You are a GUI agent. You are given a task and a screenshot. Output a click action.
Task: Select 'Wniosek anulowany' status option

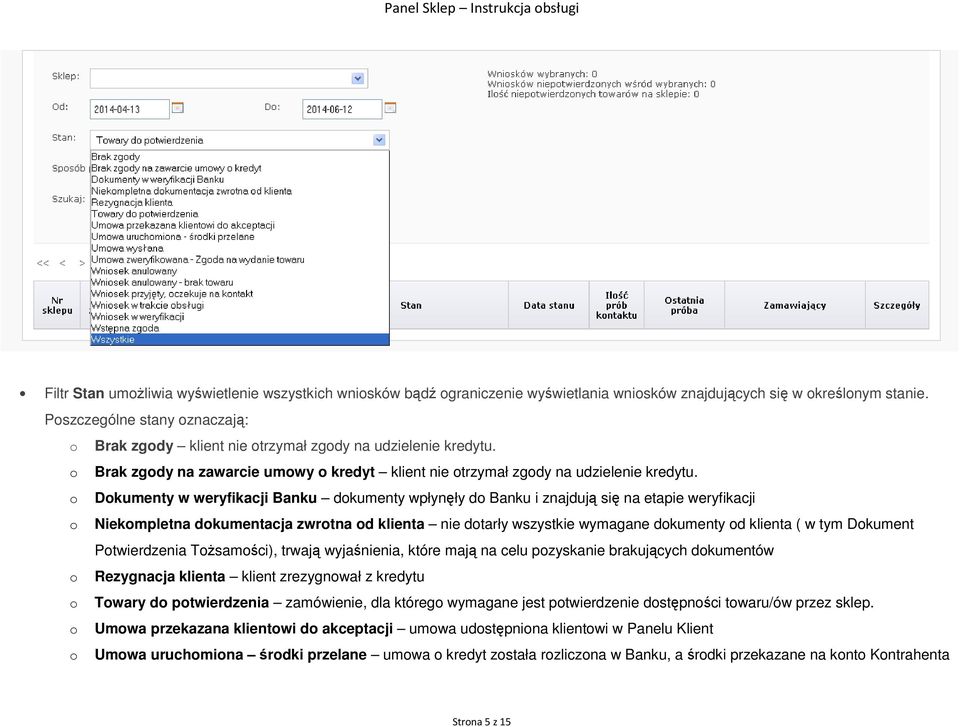pos(239,271)
